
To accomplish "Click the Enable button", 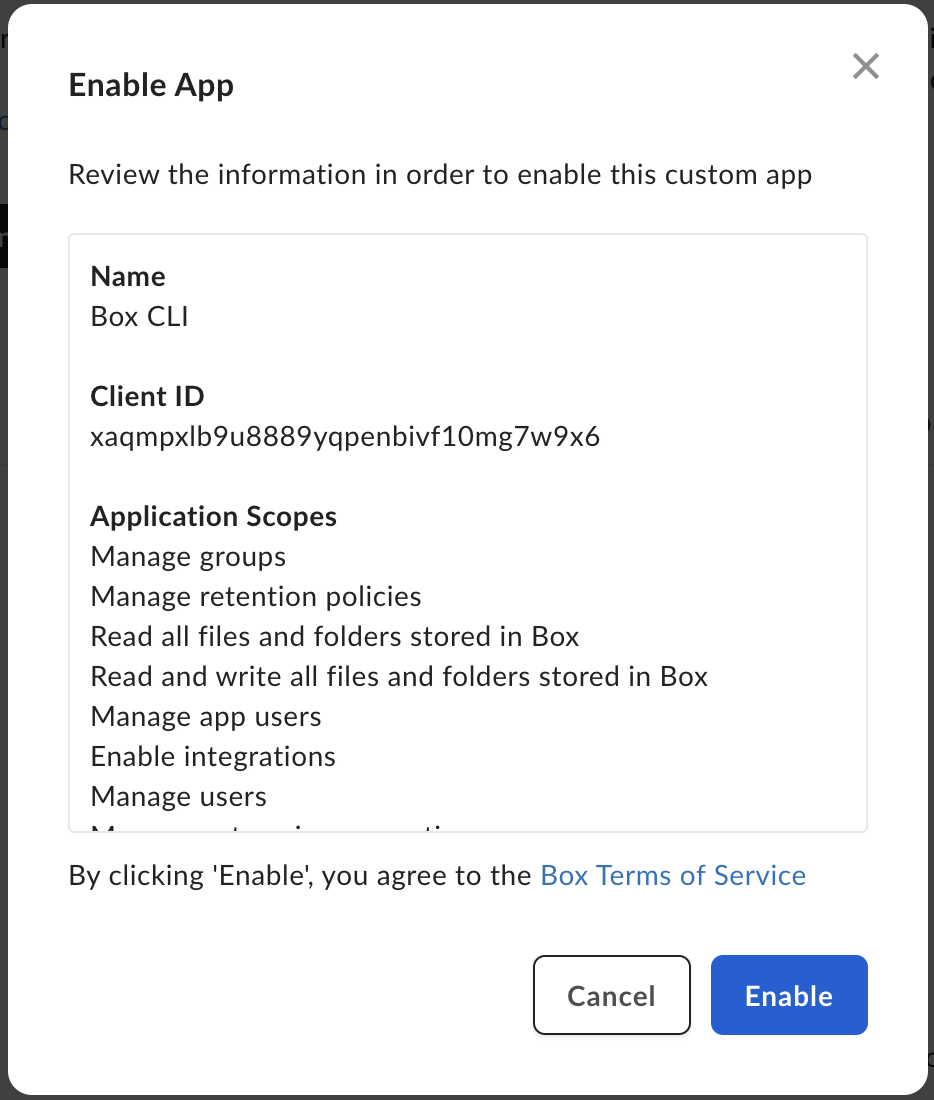I will coord(788,995).
